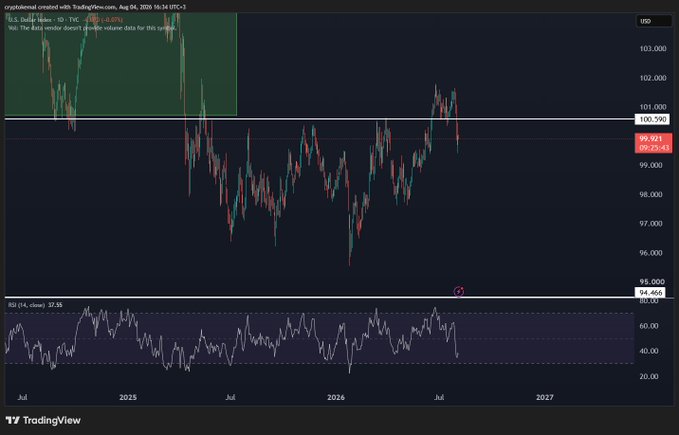Click the 99.000 price axis label
The width and height of the screenshot is (679, 435).
coord(653,165)
